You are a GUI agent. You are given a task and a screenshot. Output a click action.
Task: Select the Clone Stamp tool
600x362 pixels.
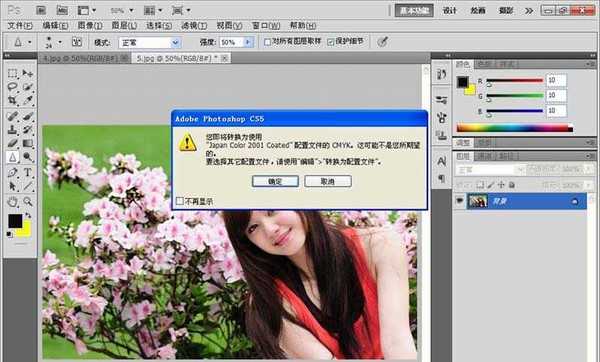click(12, 130)
